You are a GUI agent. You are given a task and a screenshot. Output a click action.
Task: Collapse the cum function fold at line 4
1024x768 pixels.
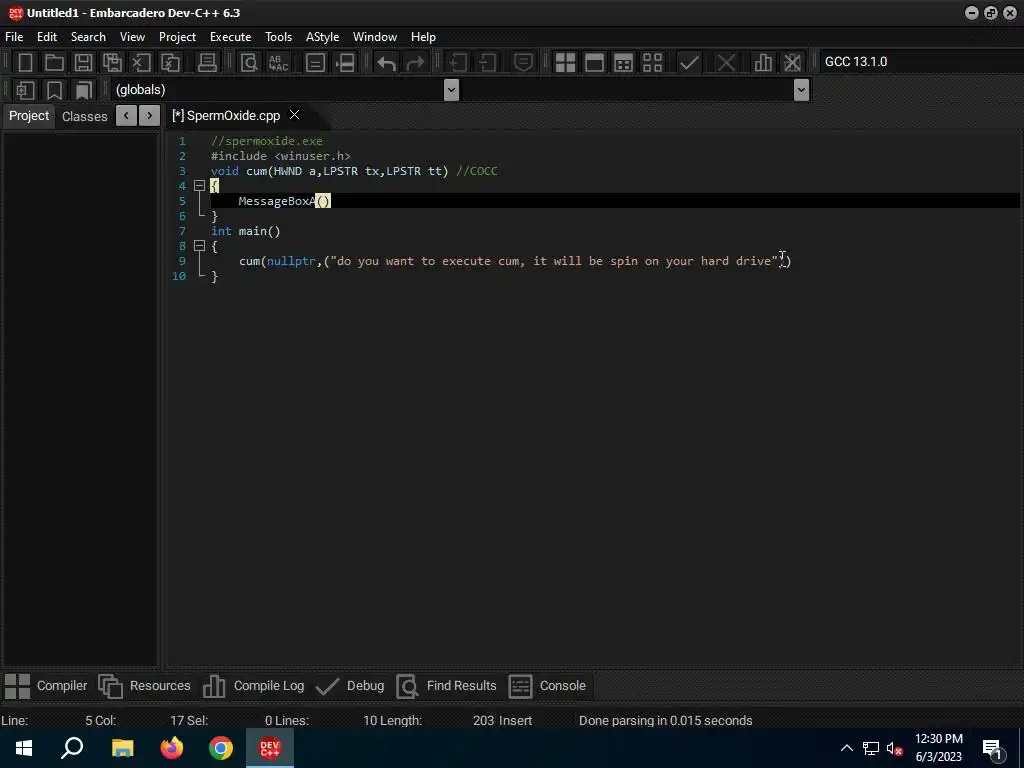(x=200, y=186)
